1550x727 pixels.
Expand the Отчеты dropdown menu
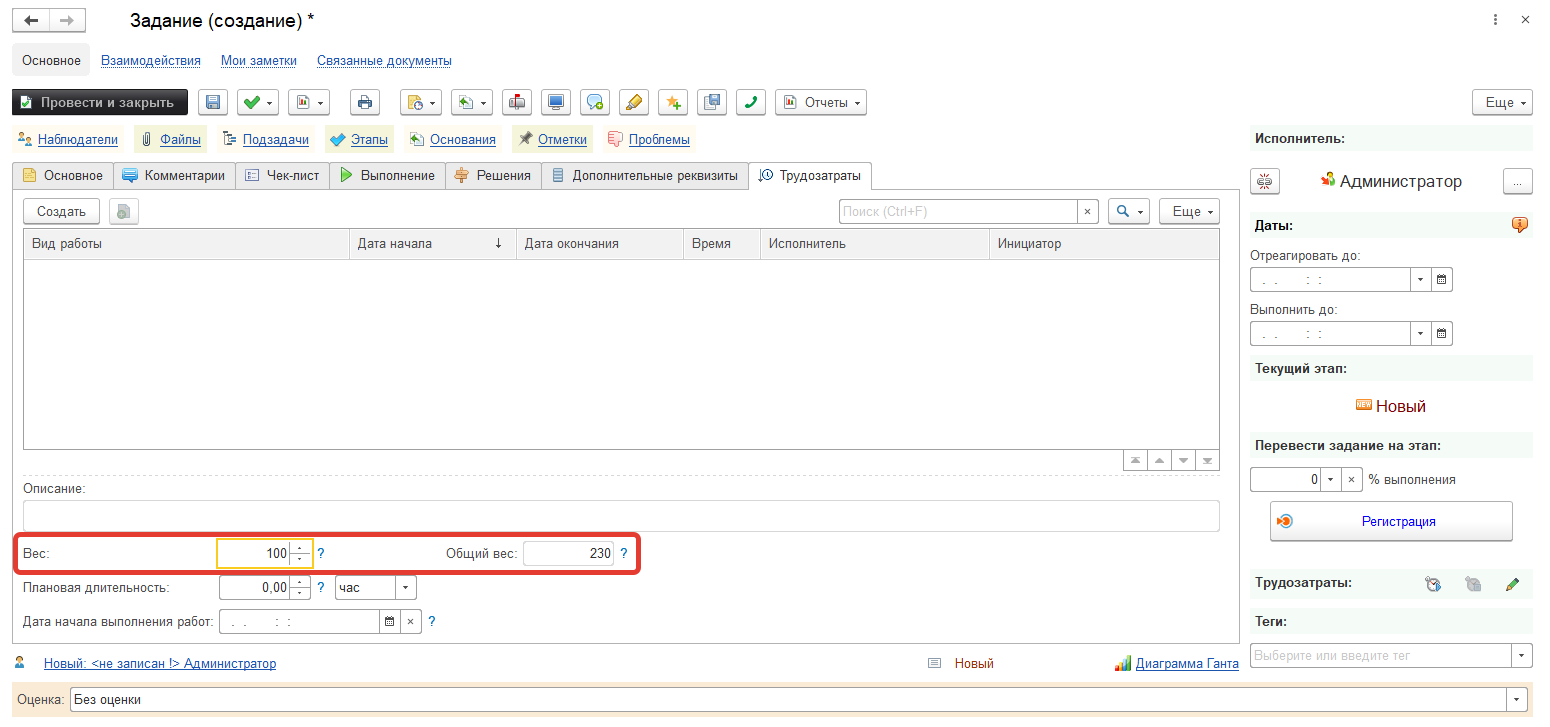click(820, 102)
